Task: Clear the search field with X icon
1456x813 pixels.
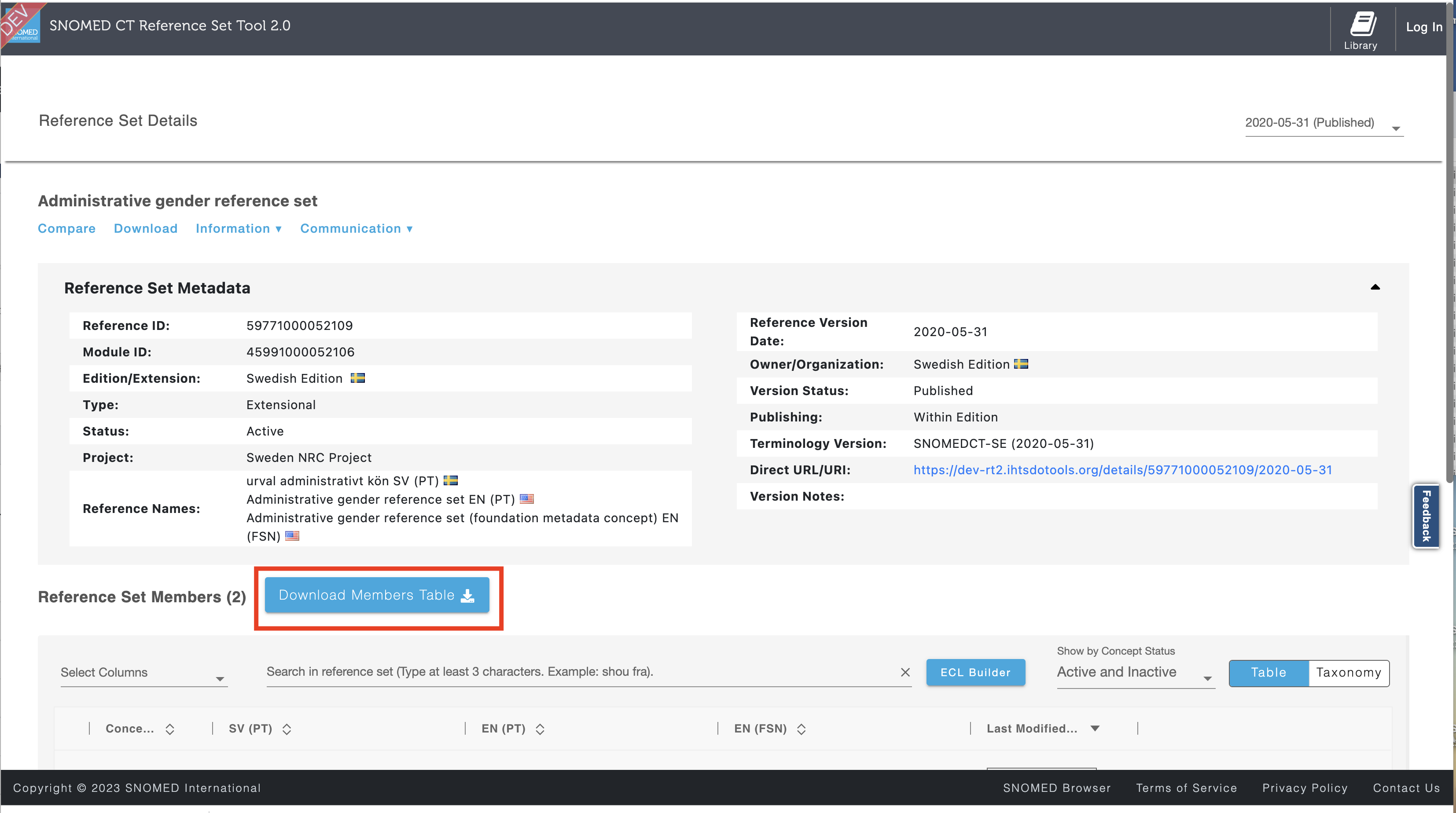Action: (905, 672)
